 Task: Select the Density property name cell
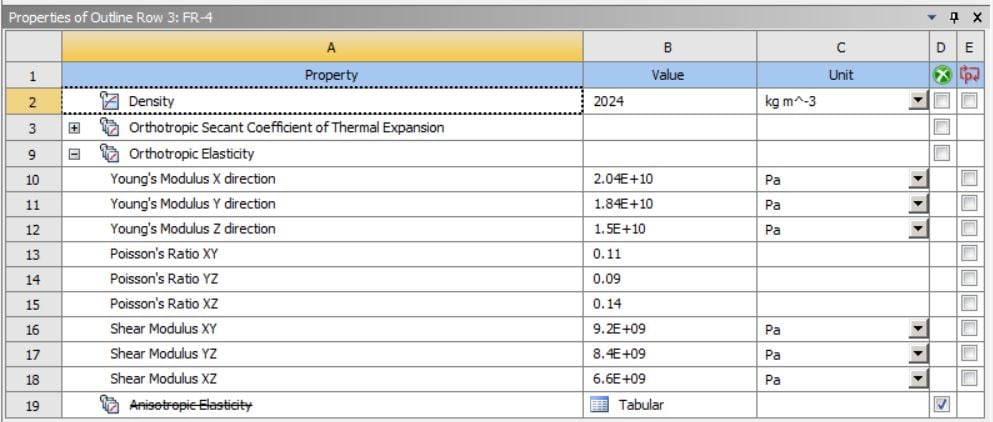(x=322, y=101)
